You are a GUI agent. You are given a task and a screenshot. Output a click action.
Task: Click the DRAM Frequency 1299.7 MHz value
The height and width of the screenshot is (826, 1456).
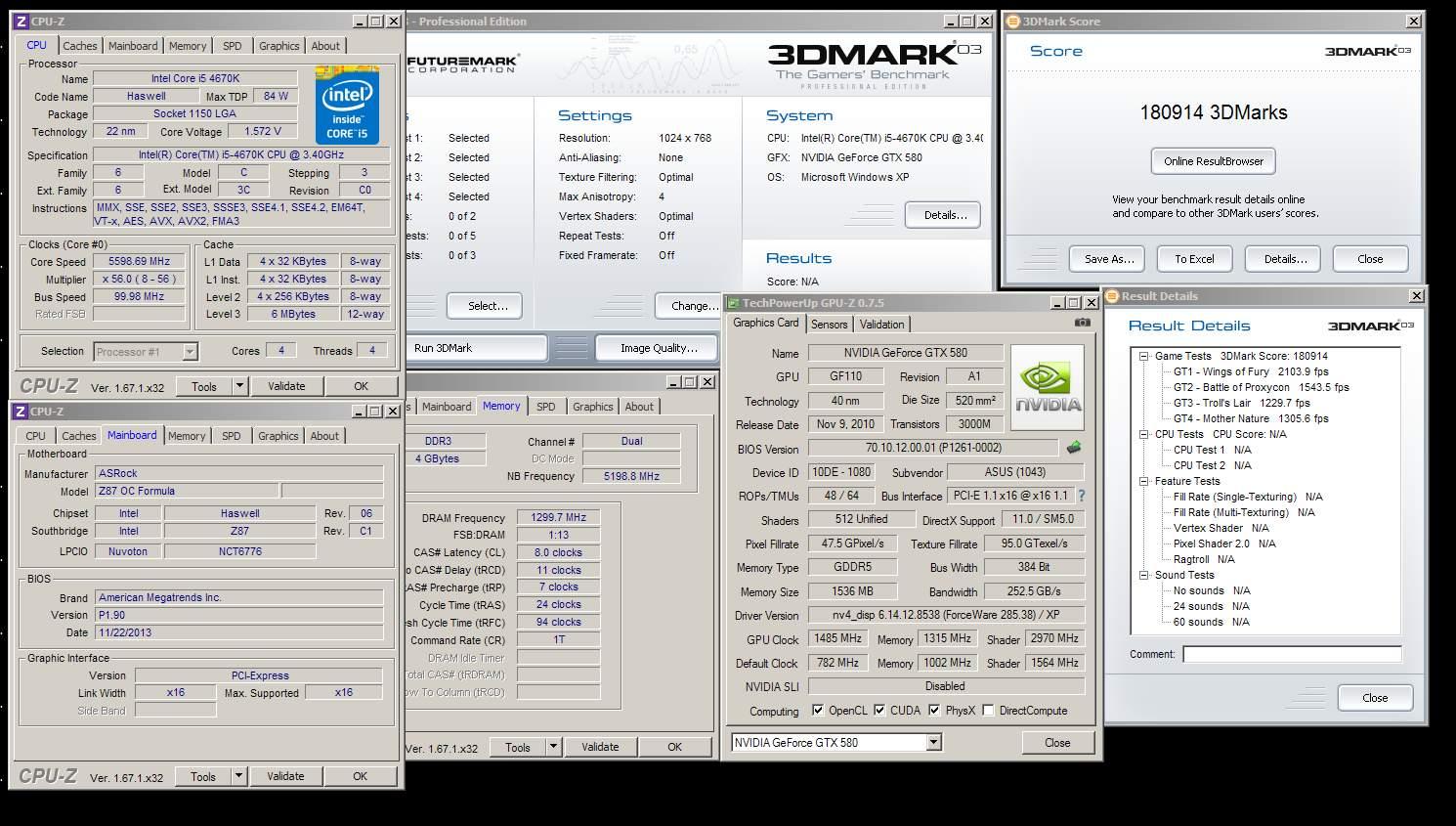pyautogui.click(x=558, y=517)
